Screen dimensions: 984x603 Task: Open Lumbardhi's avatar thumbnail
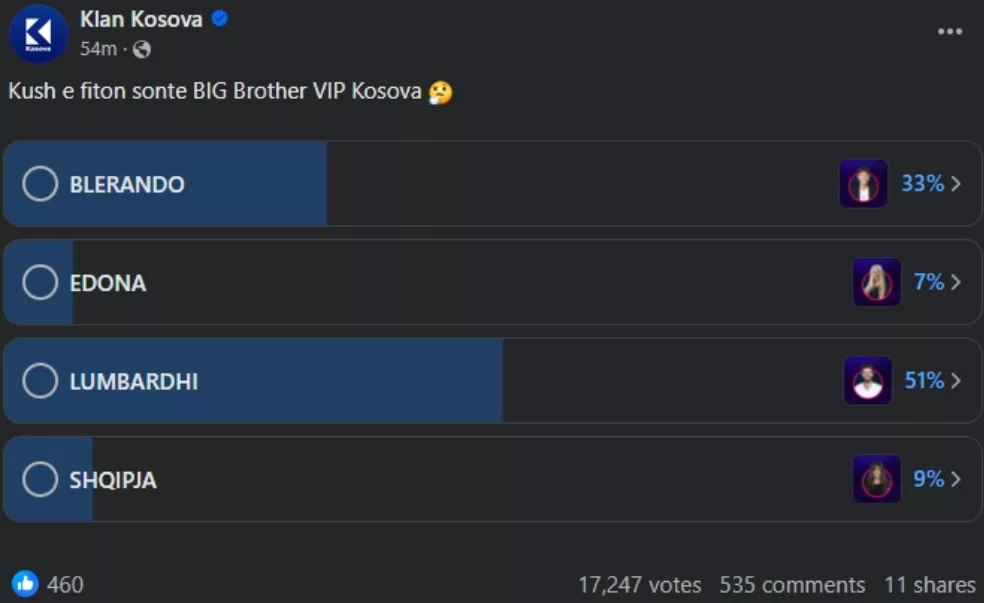(x=868, y=380)
